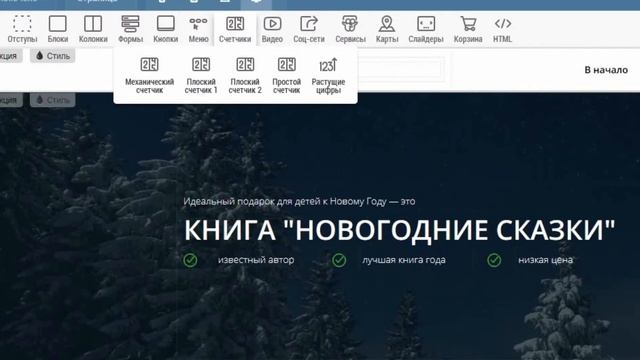640x360 pixels.
Task: Open the Меню widgets group
Action: click(x=198, y=29)
